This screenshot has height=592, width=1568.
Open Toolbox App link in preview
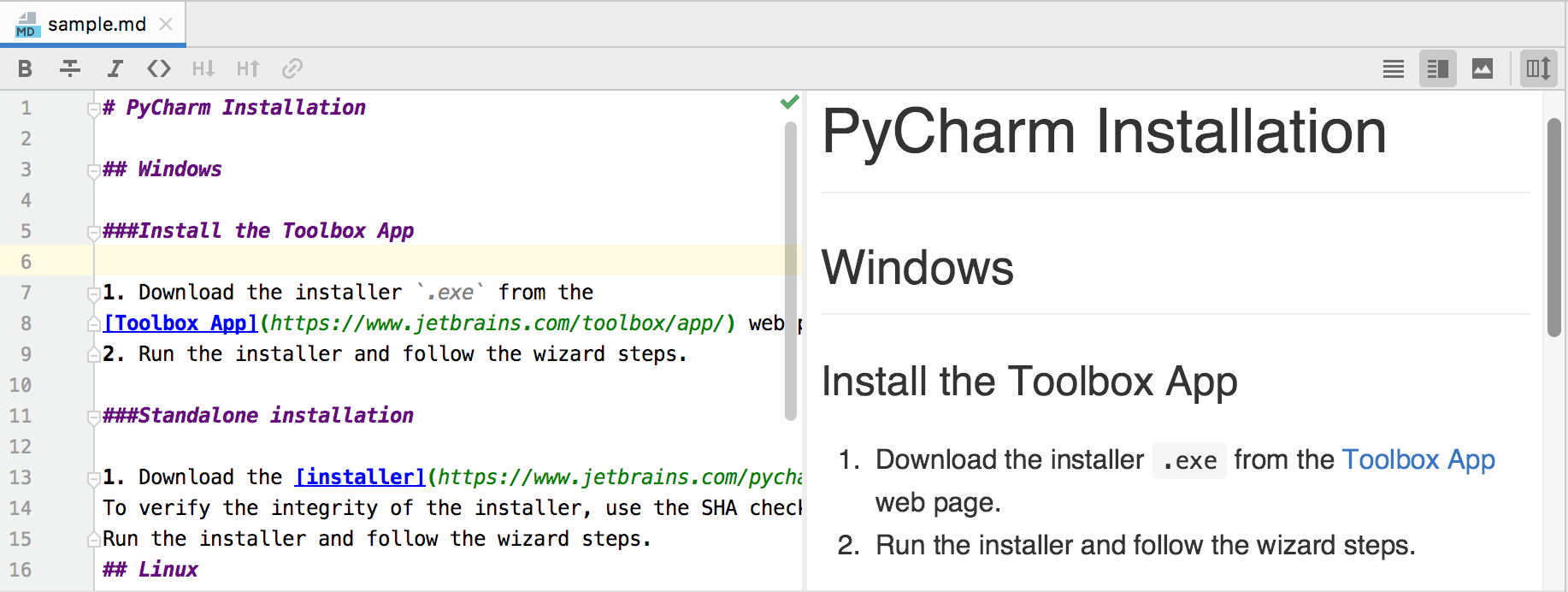1418,460
